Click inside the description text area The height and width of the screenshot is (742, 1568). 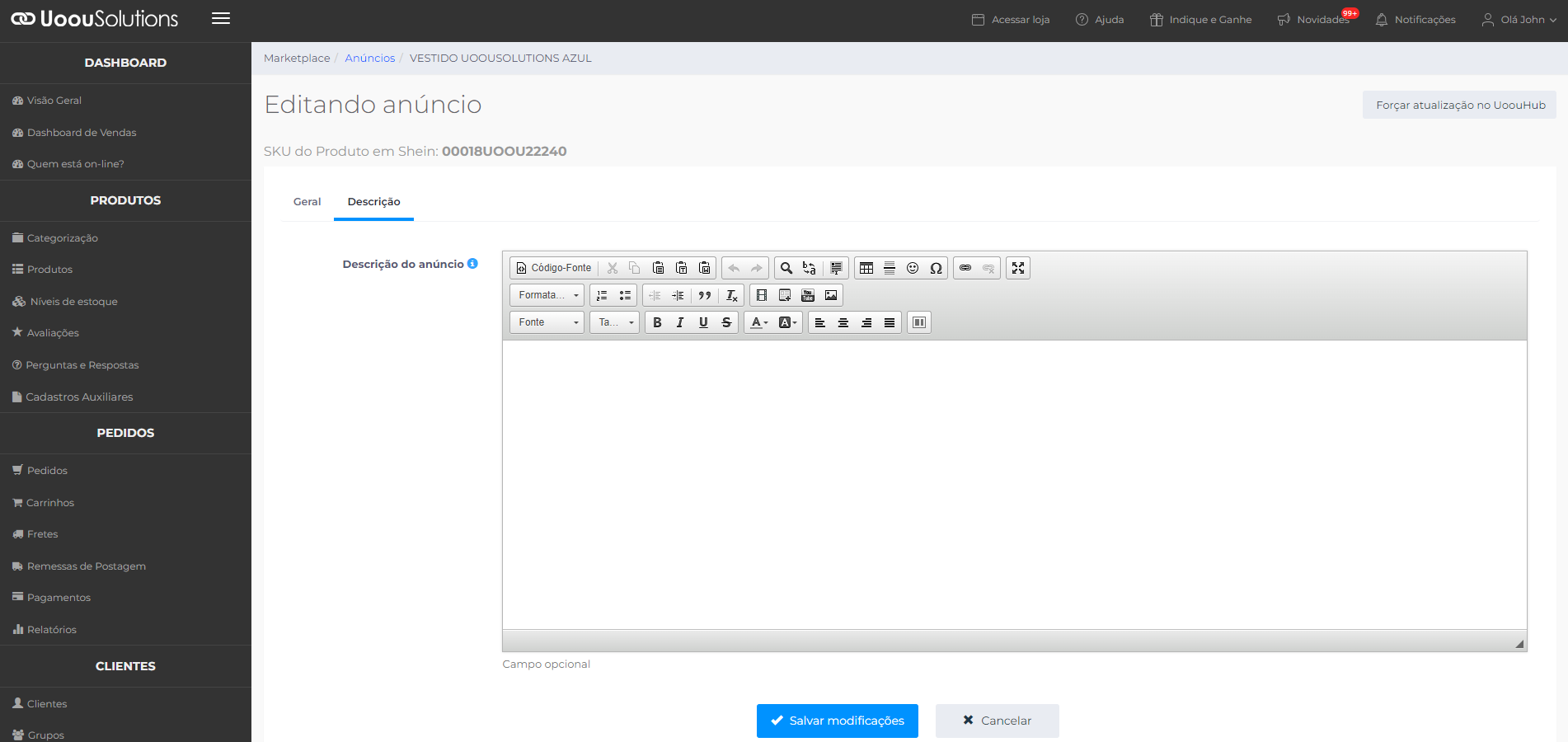(1014, 485)
